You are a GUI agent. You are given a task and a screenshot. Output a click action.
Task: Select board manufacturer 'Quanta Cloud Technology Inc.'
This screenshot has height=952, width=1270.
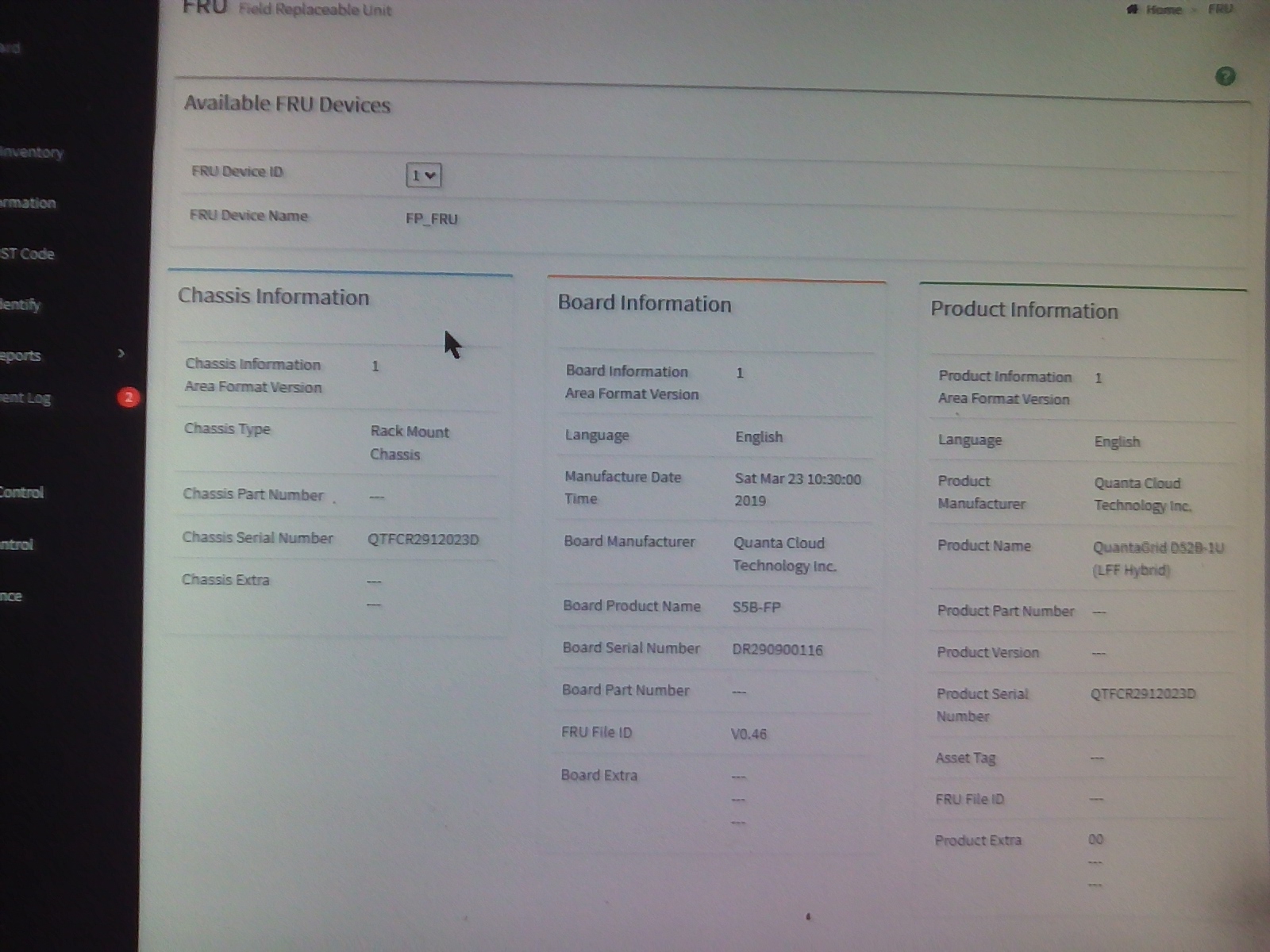click(x=784, y=554)
